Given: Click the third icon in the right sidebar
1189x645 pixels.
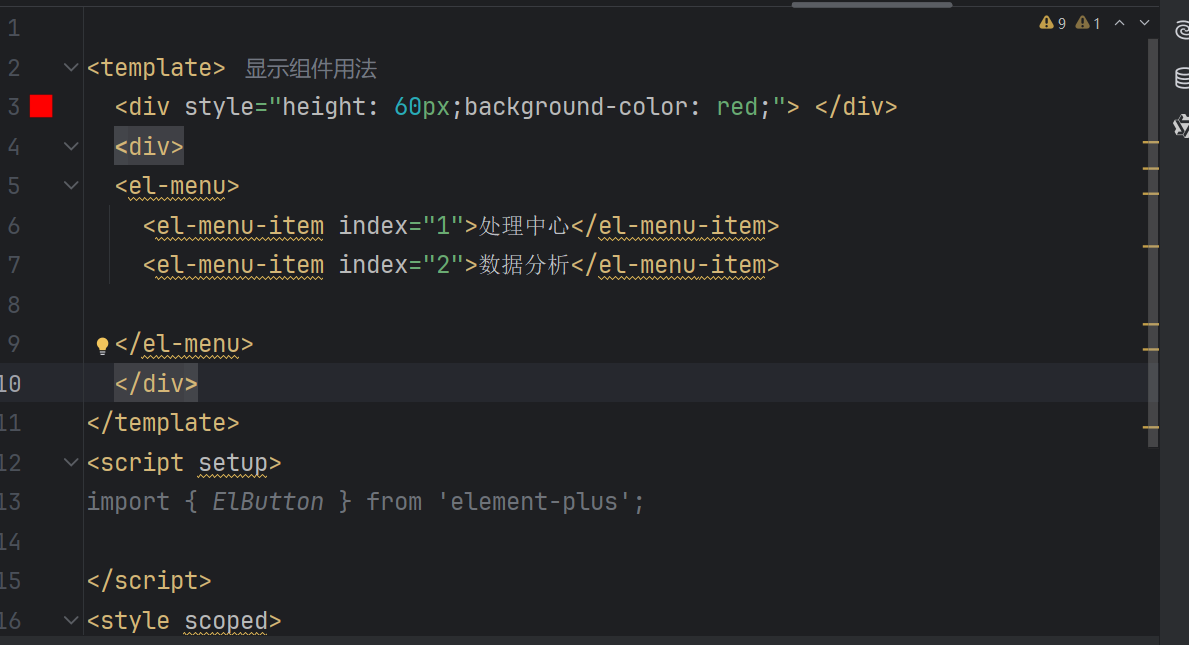Looking at the screenshot, I should coord(1181,126).
